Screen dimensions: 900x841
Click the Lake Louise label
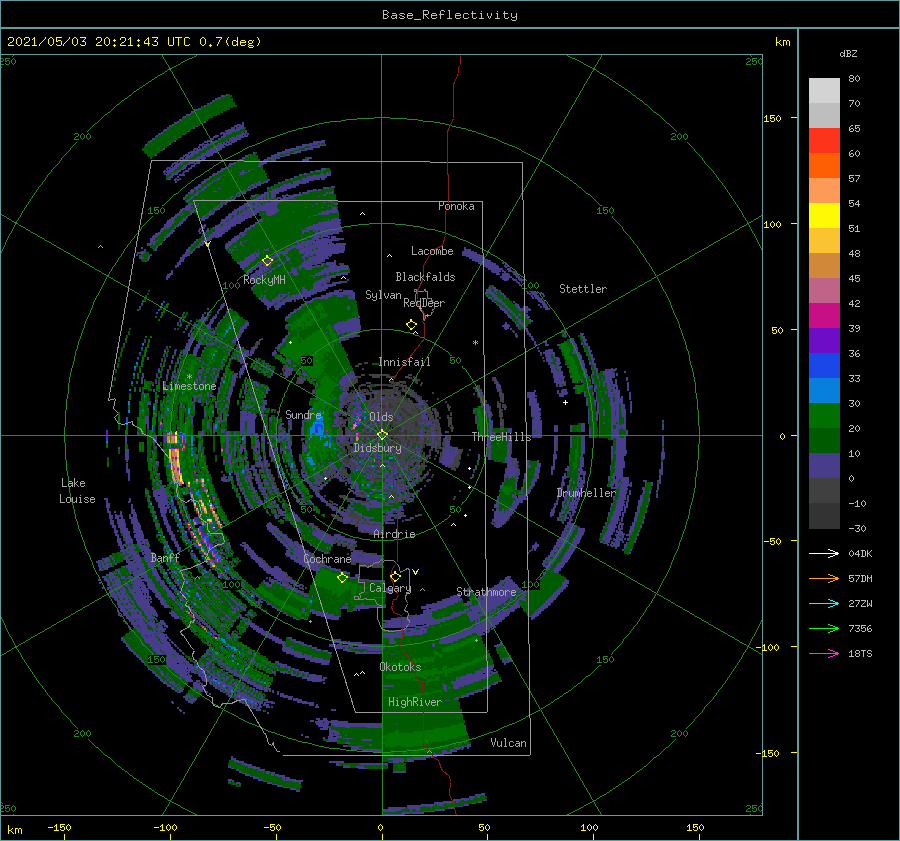(x=77, y=491)
